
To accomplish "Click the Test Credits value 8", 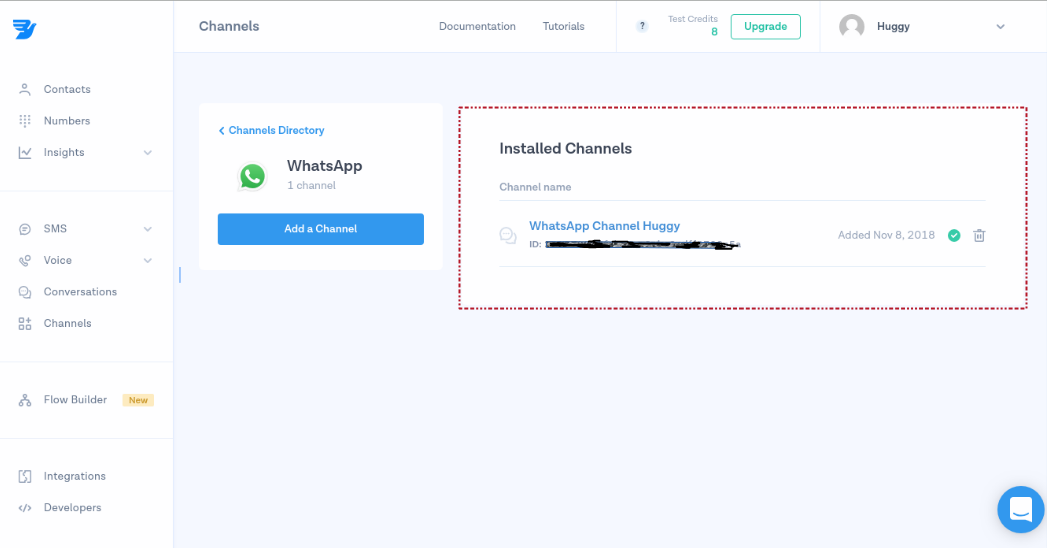I will 714,31.
